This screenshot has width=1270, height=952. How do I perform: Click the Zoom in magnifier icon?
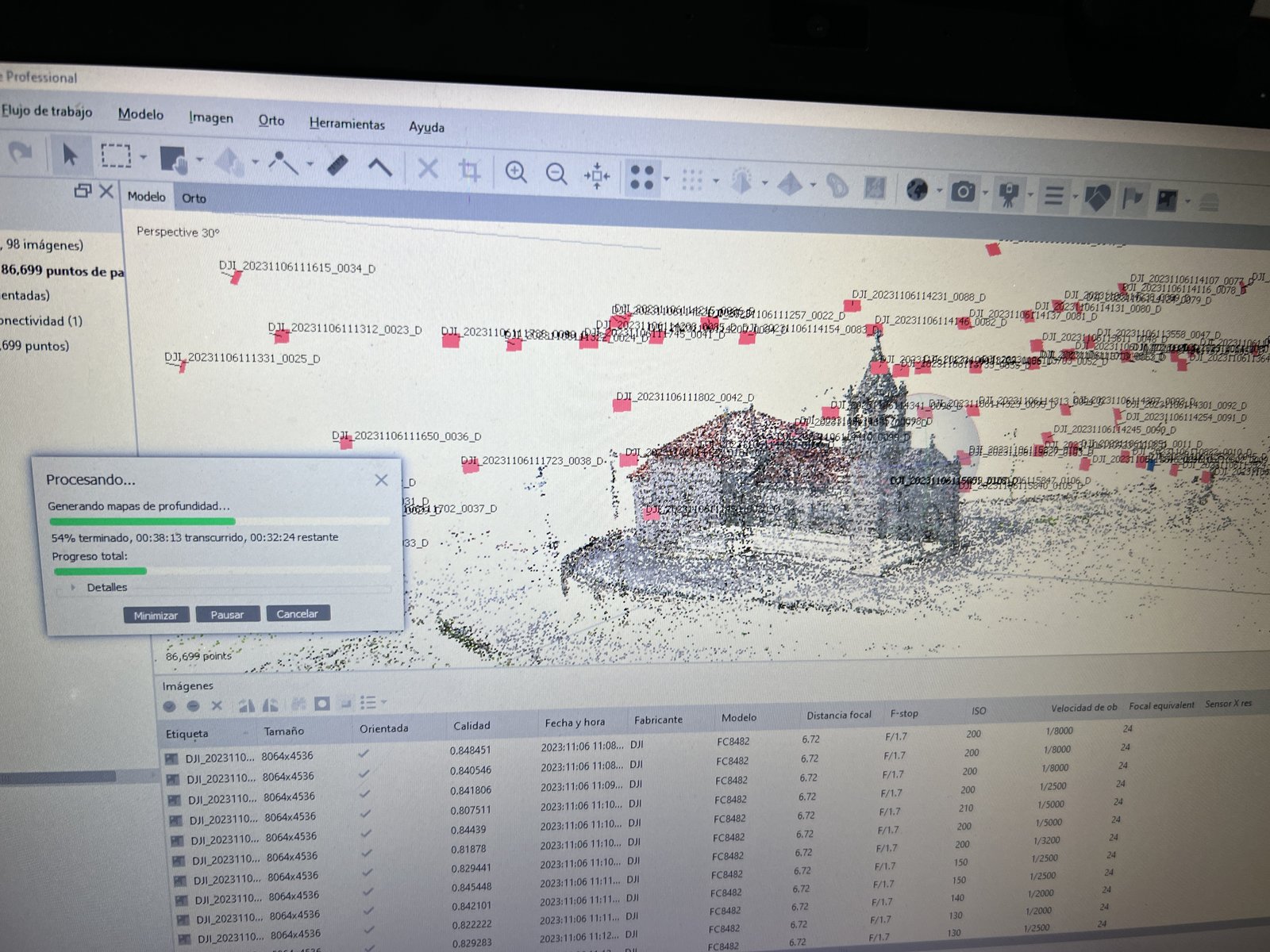point(516,171)
